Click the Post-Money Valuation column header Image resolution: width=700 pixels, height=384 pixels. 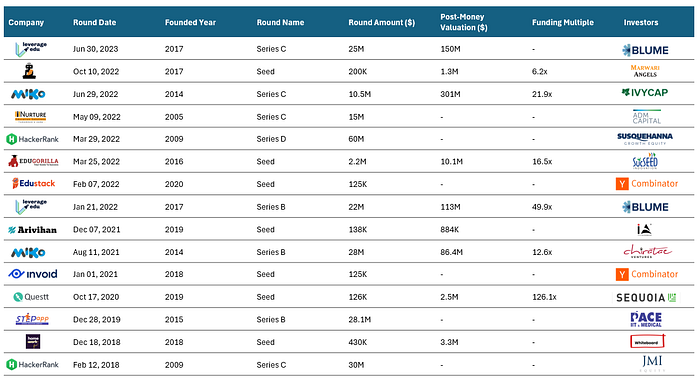464,22
